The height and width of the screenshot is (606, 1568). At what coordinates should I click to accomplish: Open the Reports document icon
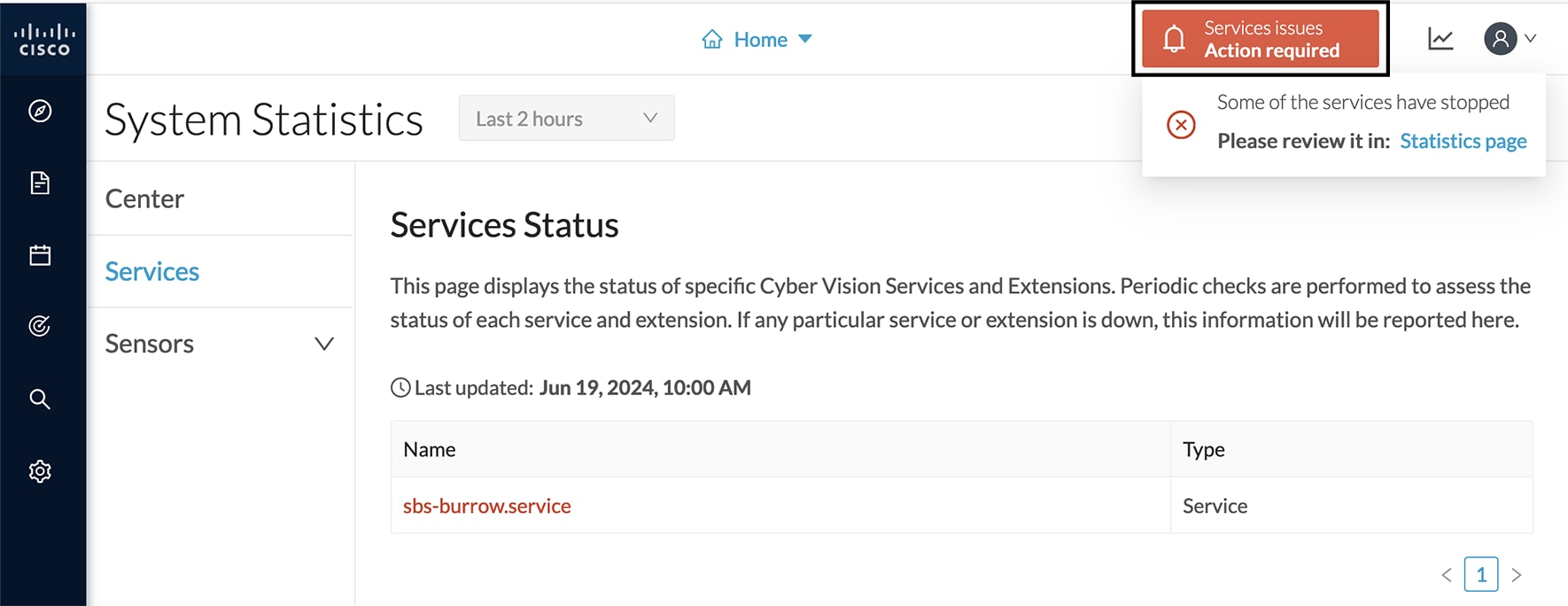click(x=40, y=183)
